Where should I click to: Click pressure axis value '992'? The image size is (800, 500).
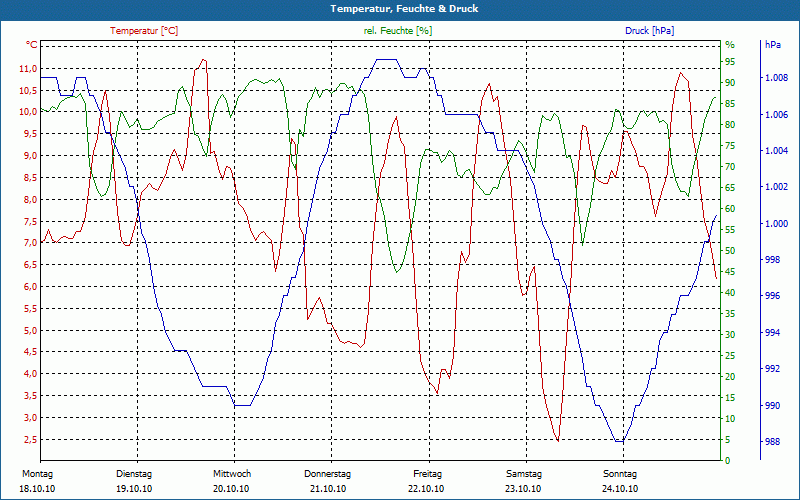coord(773,369)
